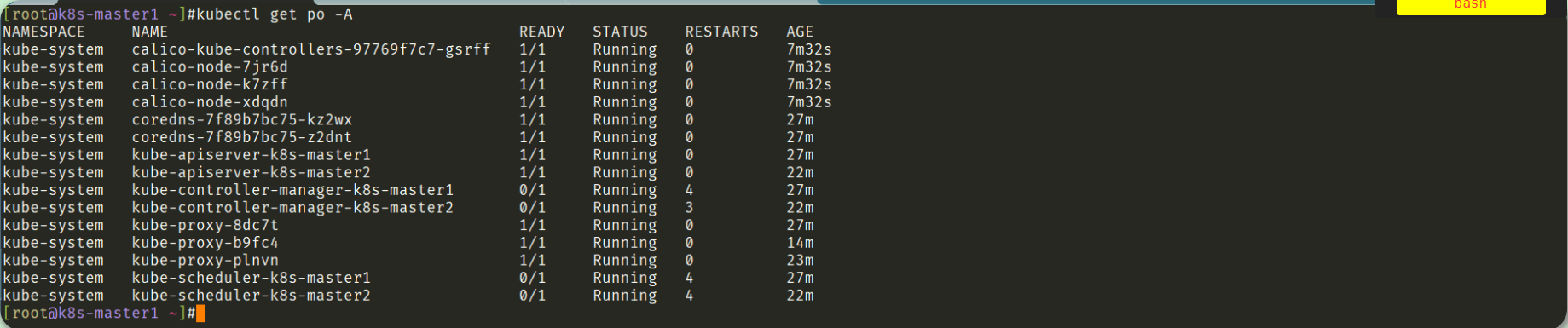
Task: Click the 14m age of kube-proxy-b9fc4
Action: point(800,243)
